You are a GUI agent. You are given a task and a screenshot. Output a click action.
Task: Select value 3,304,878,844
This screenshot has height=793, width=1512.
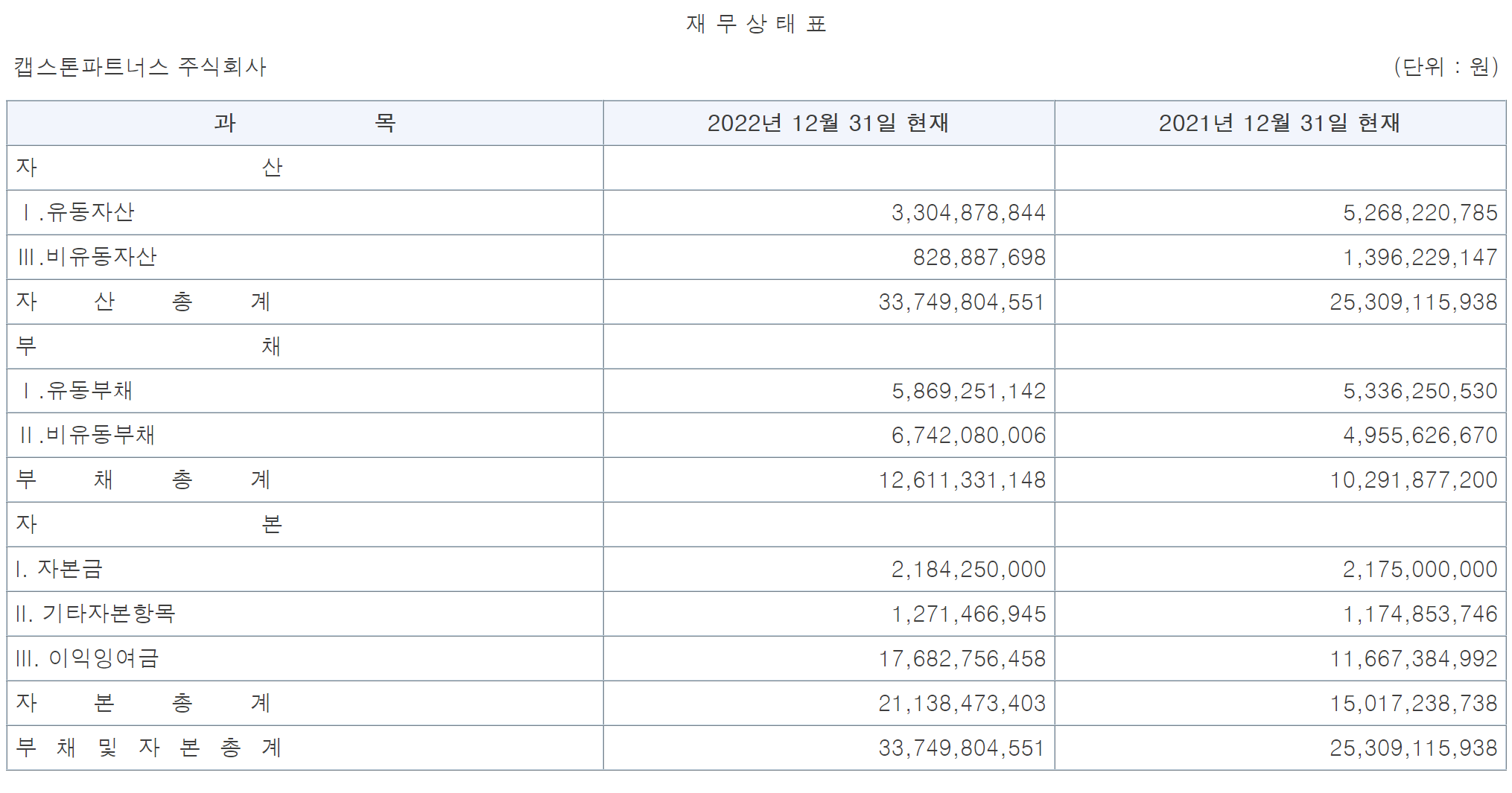[968, 213]
